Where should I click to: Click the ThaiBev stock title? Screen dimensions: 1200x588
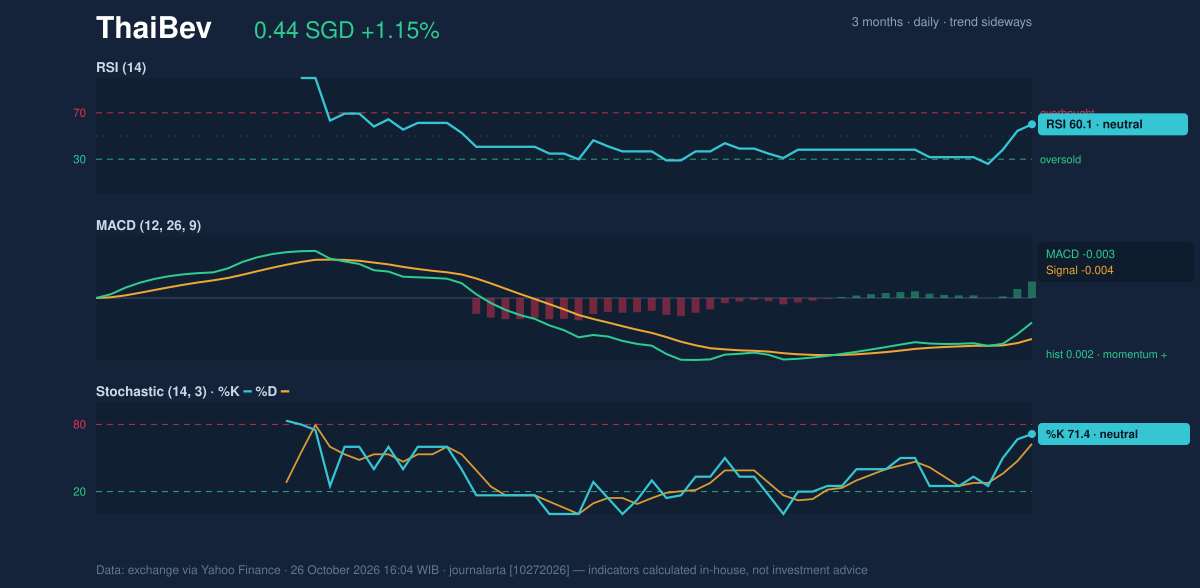pos(153,28)
